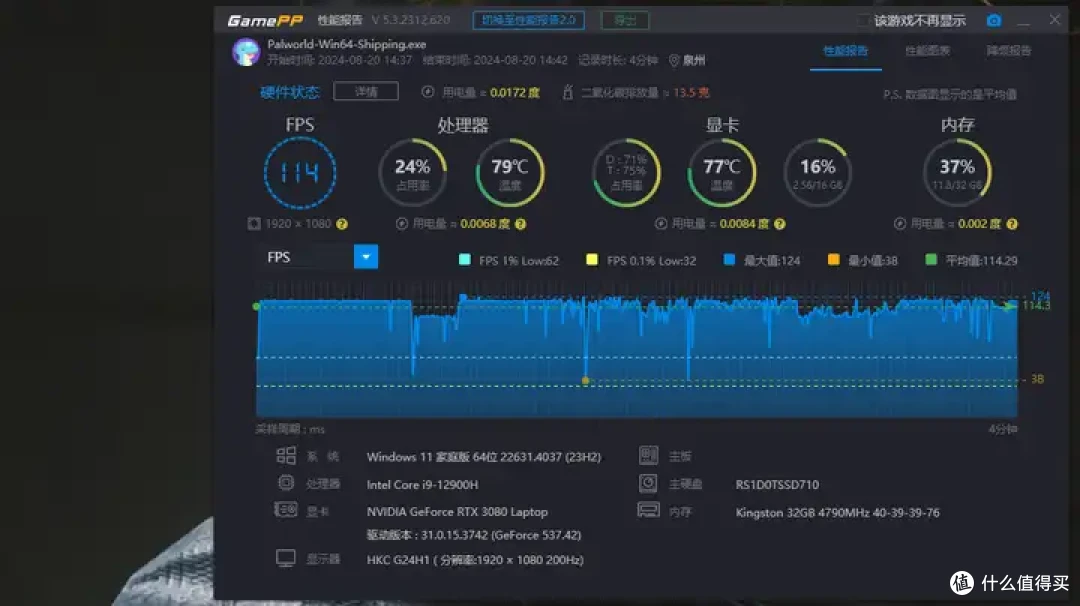Click the 系统 operating system icon
This screenshot has height=606, width=1080.
286,456
